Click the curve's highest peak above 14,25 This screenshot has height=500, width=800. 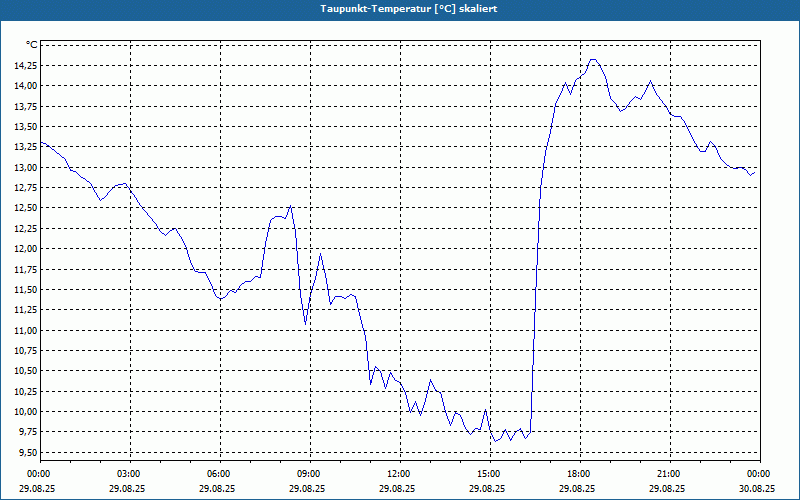tap(592, 59)
